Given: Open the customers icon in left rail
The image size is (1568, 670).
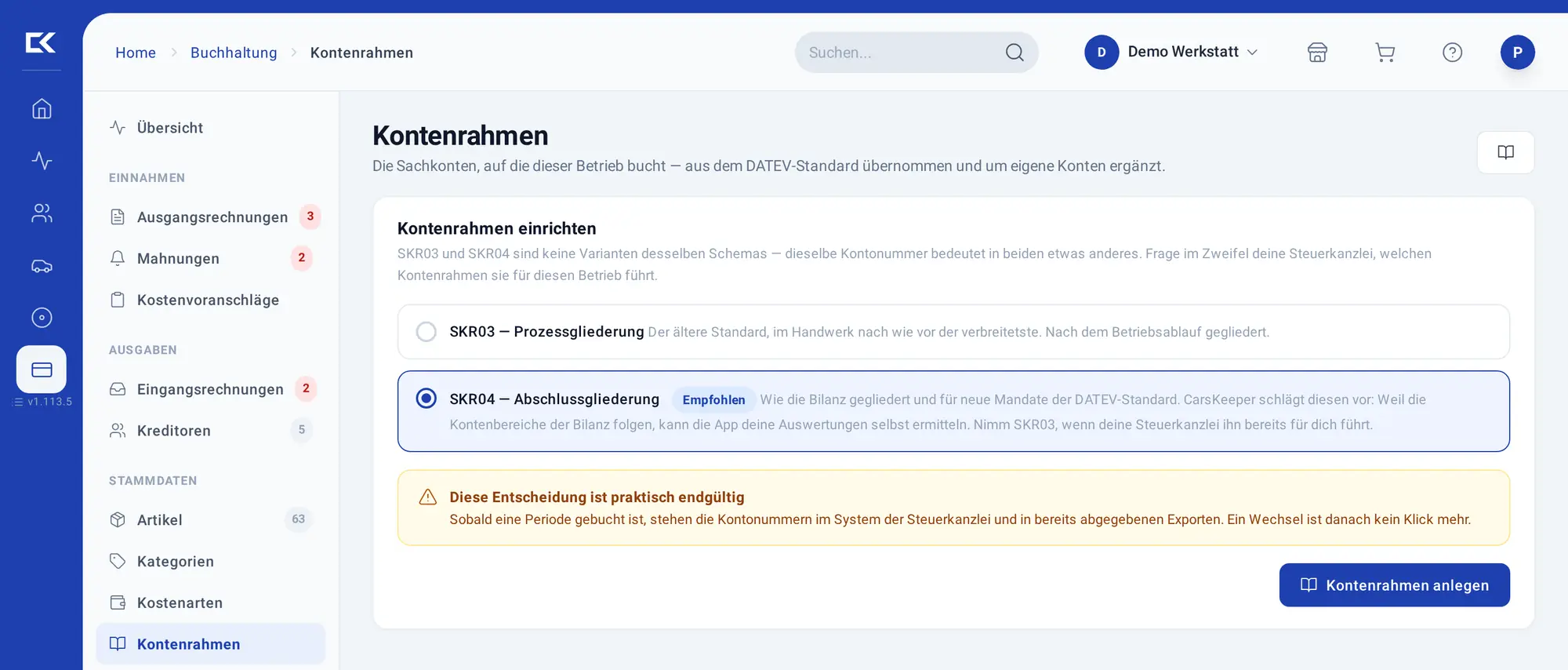Looking at the screenshot, I should click(42, 213).
